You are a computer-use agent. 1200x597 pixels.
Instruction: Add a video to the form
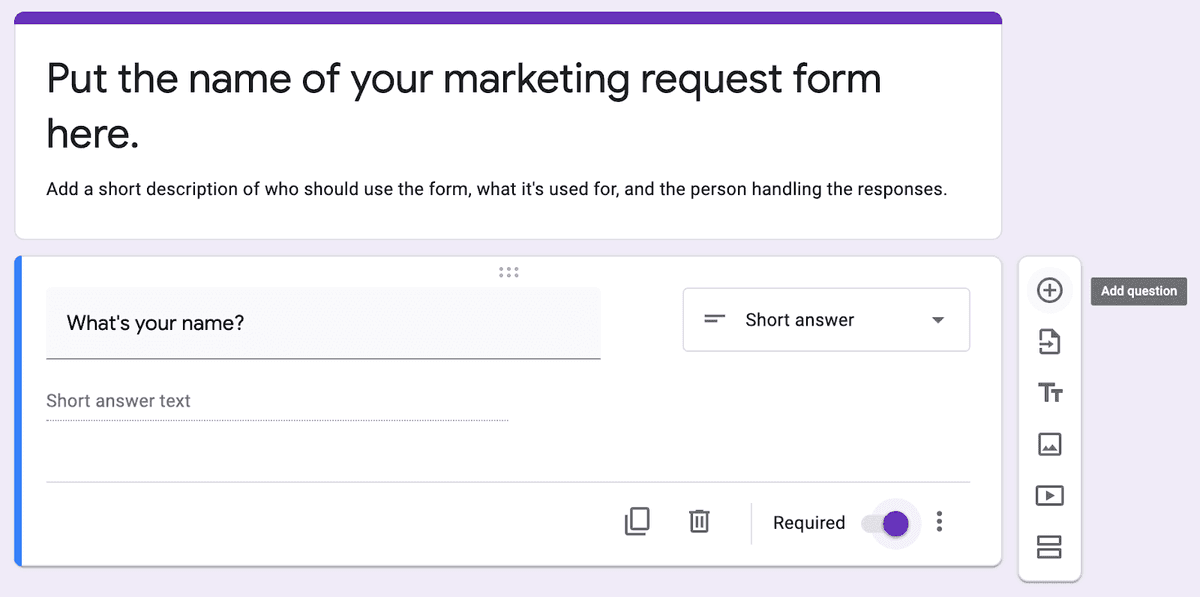(x=1050, y=495)
